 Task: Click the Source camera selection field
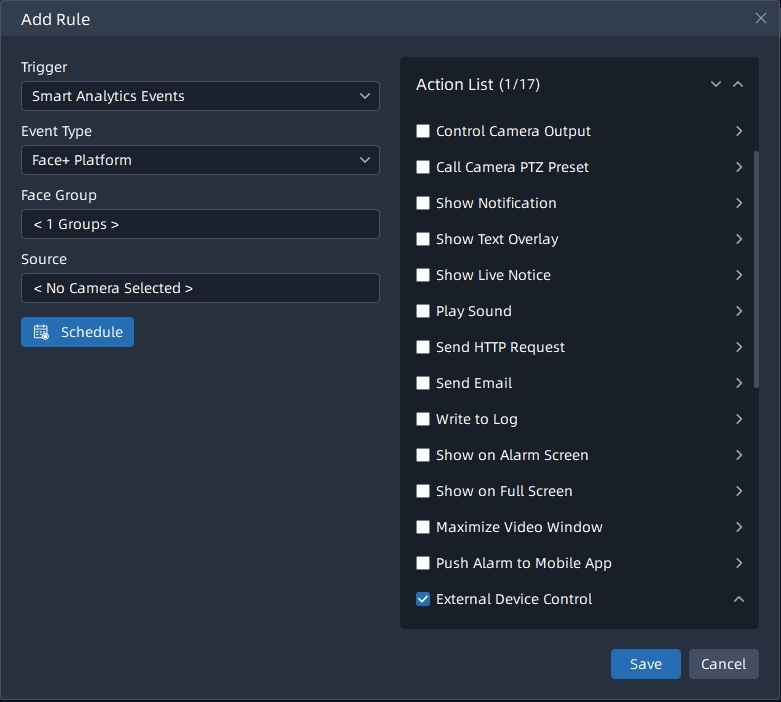[200, 288]
